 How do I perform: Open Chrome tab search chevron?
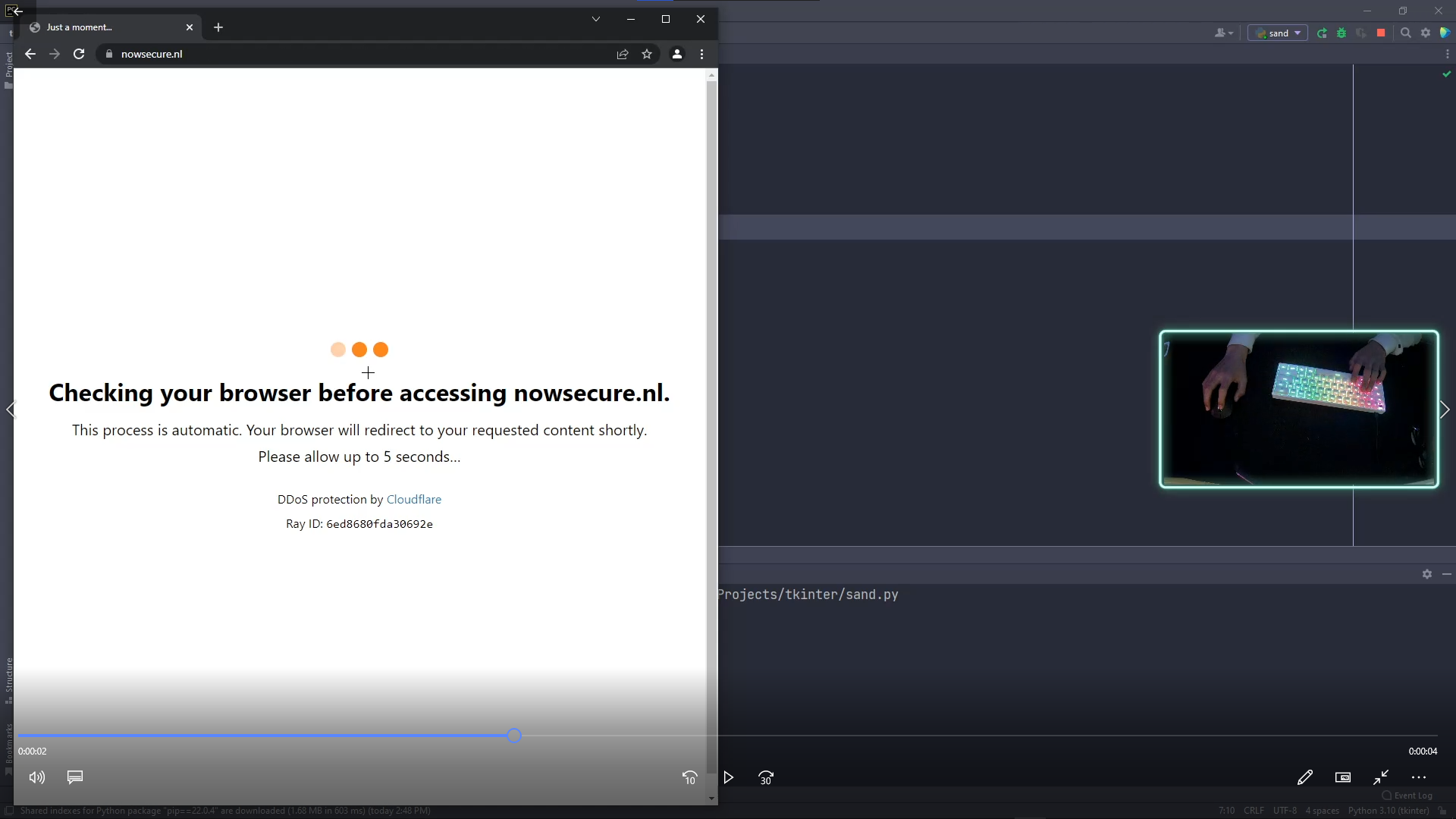596,19
